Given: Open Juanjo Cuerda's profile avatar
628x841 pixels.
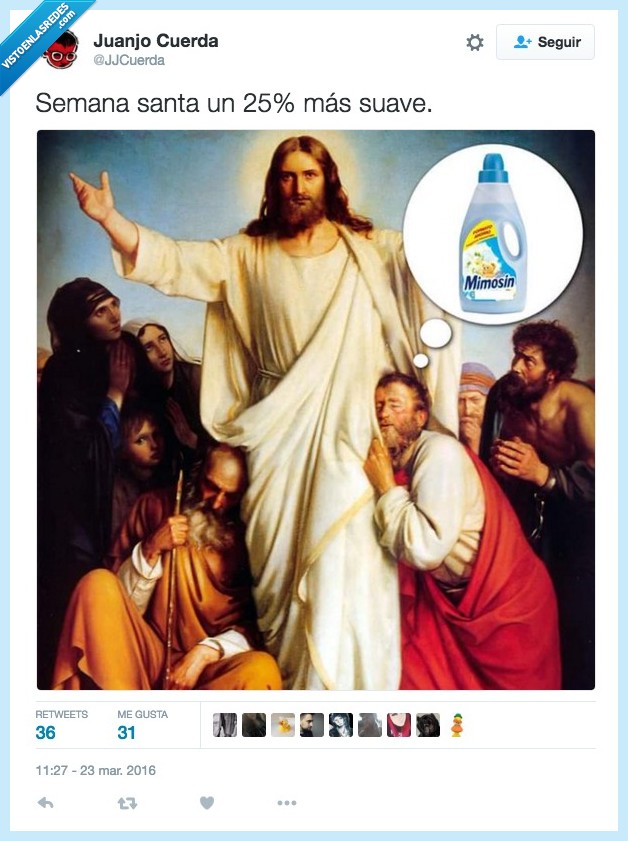Looking at the screenshot, I should coord(60,49).
